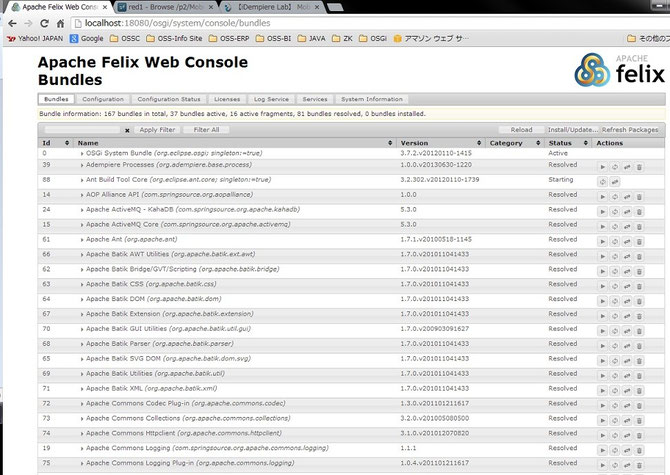Open the Log Service tab

pyautogui.click(x=271, y=99)
